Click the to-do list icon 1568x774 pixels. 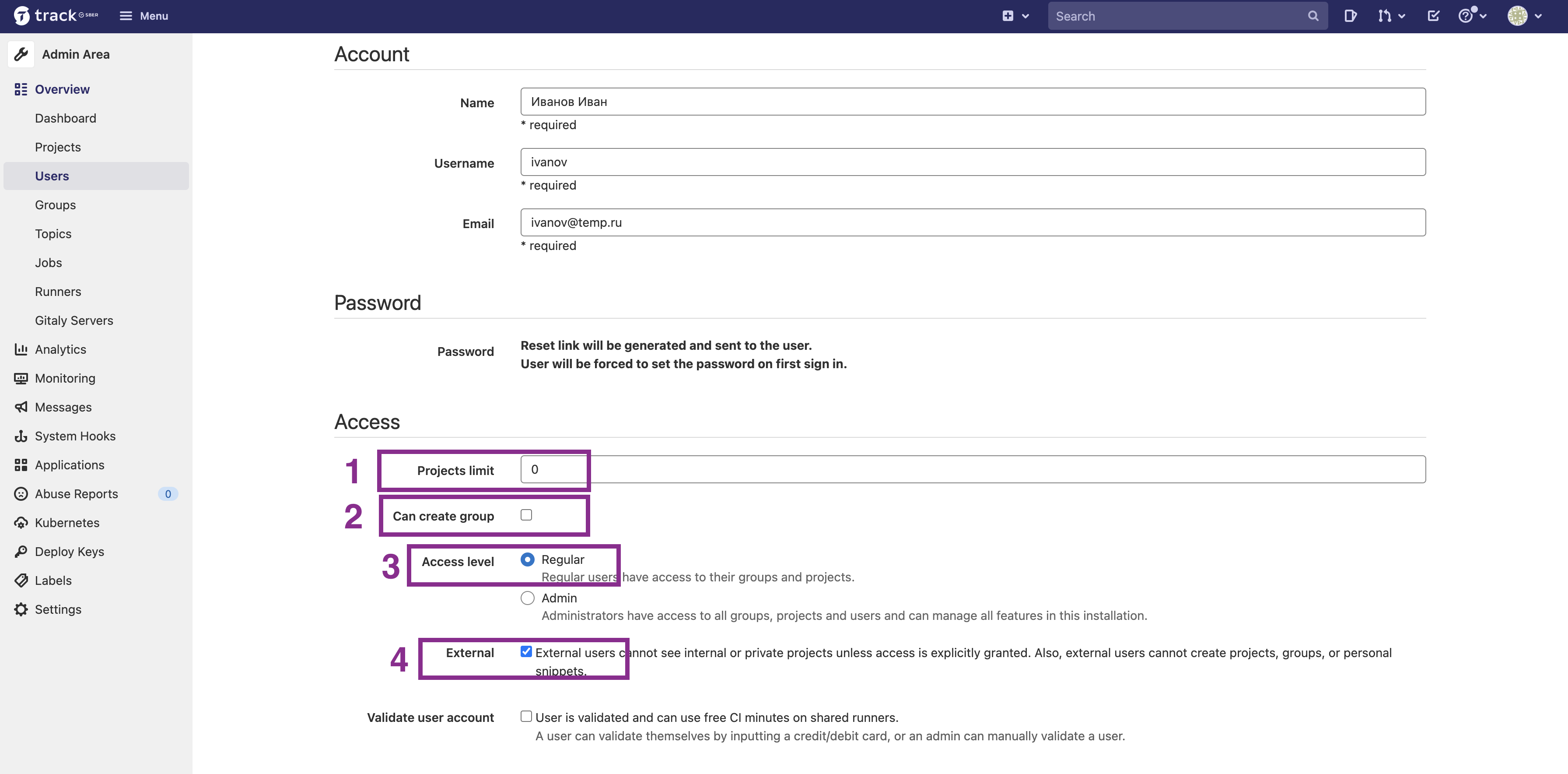pyautogui.click(x=1433, y=17)
